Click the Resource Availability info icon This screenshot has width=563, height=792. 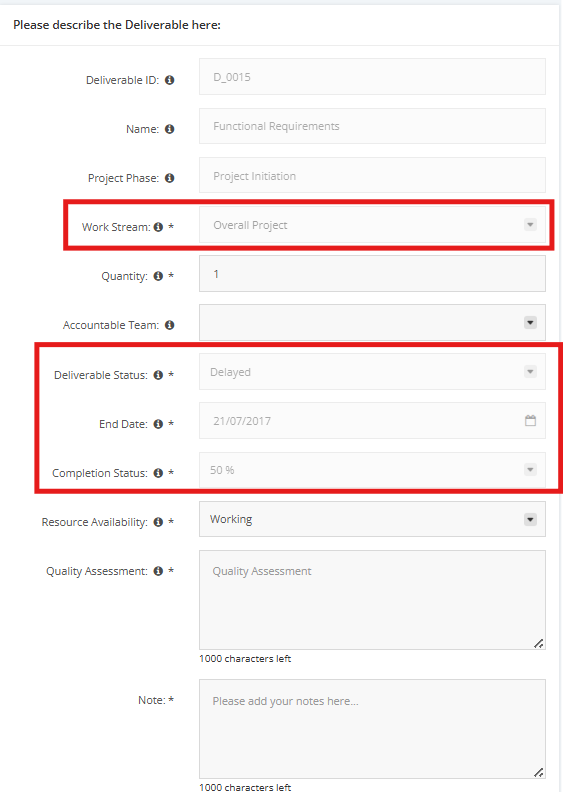[x=158, y=522]
